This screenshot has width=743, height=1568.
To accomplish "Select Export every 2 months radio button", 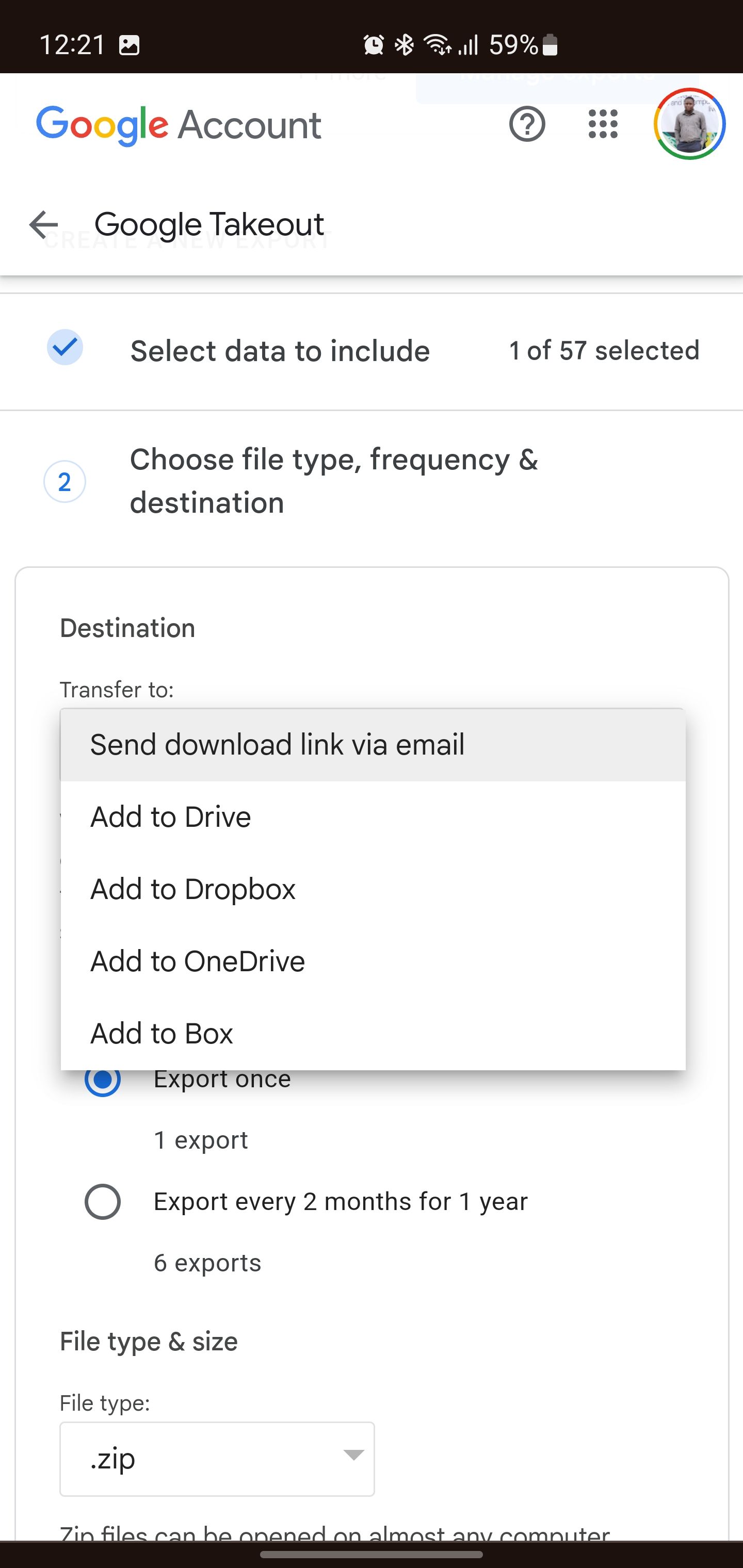I will (102, 1202).
